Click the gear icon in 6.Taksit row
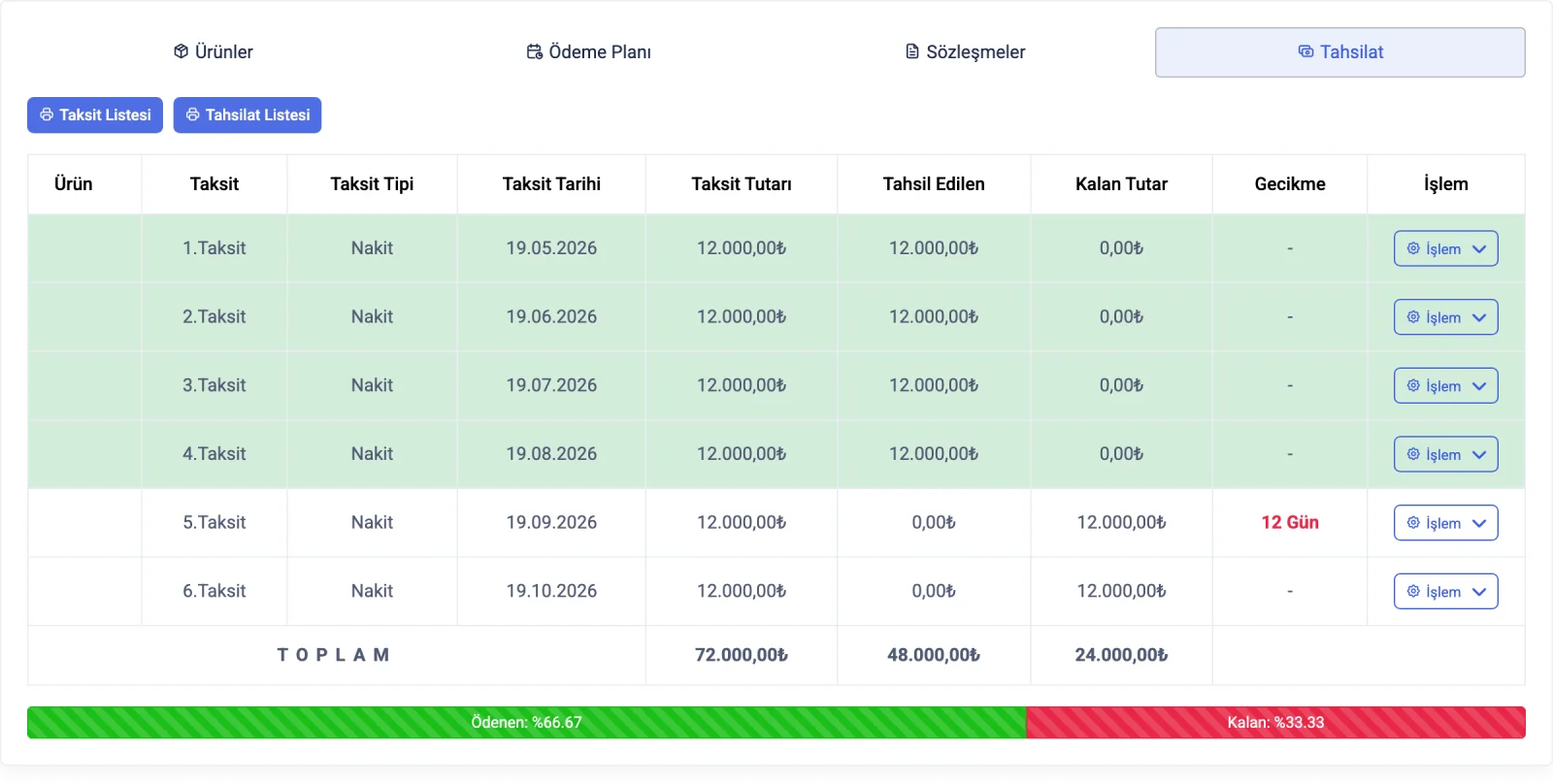 point(1413,591)
